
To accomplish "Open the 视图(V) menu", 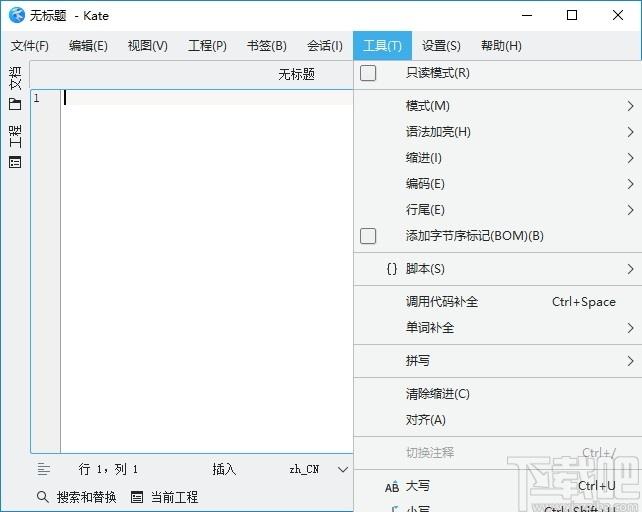I will 148,45.
